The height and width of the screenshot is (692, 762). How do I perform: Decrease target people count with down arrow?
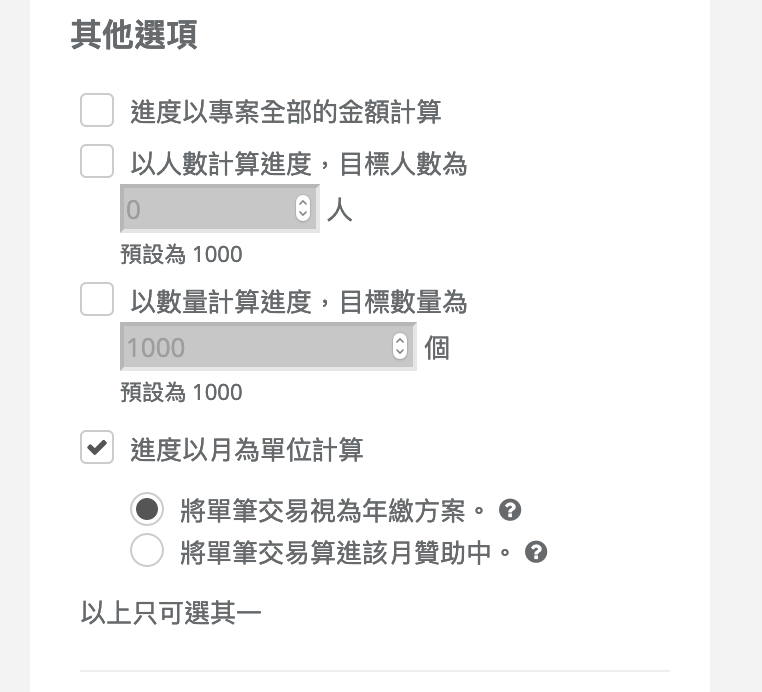point(303,214)
